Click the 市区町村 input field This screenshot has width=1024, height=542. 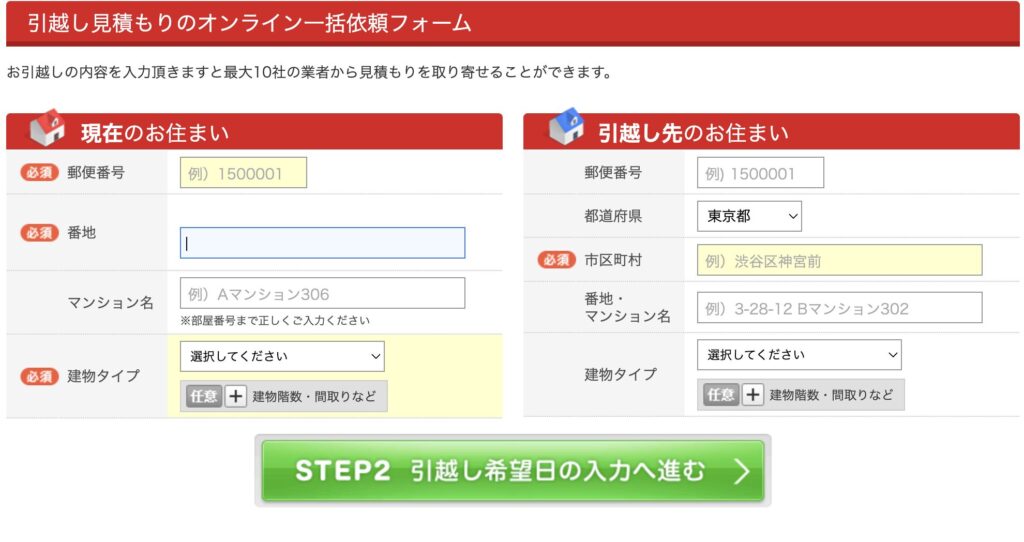[840, 261]
